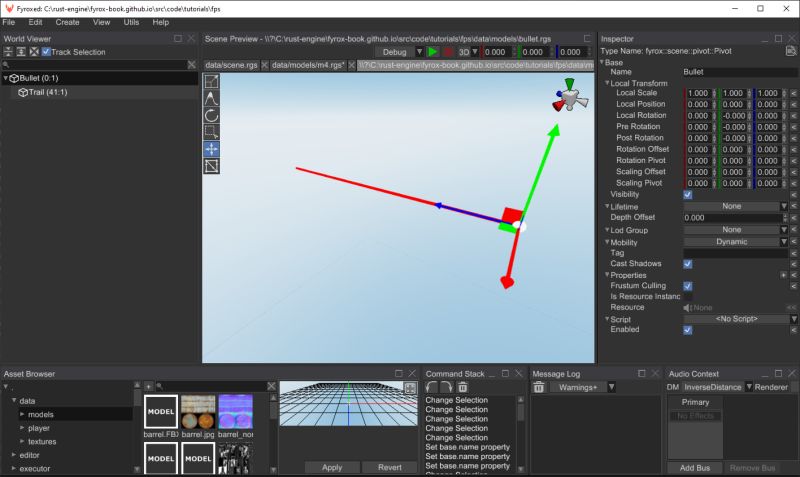The width and height of the screenshot is (800, 477).
Task: Click the Renderer button in Audio Context
Action: pos(771,387)
